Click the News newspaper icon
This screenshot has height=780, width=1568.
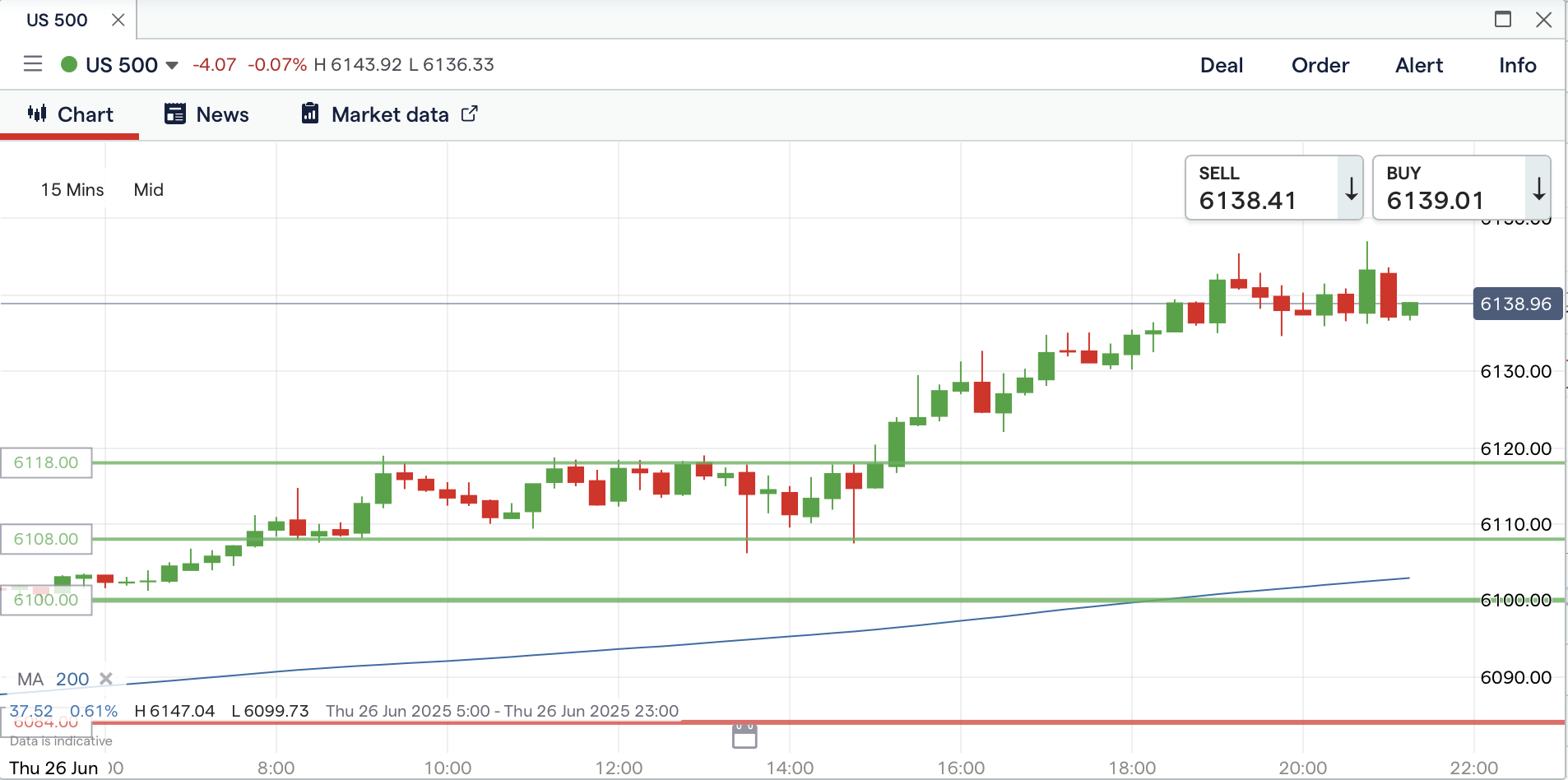[175, 114]
